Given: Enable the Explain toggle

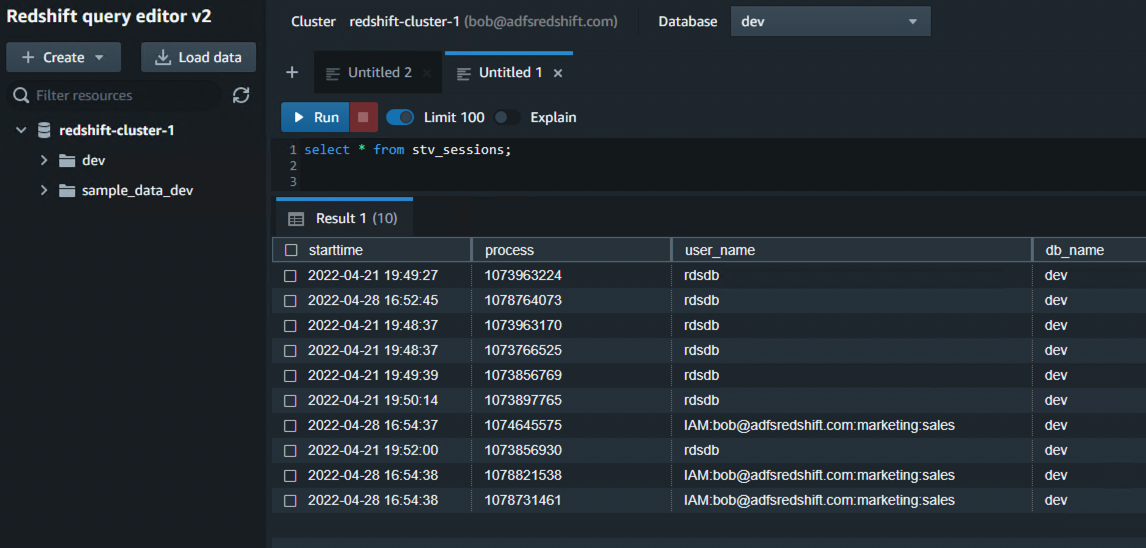Looking at the screenshot, I should (506, 117).
